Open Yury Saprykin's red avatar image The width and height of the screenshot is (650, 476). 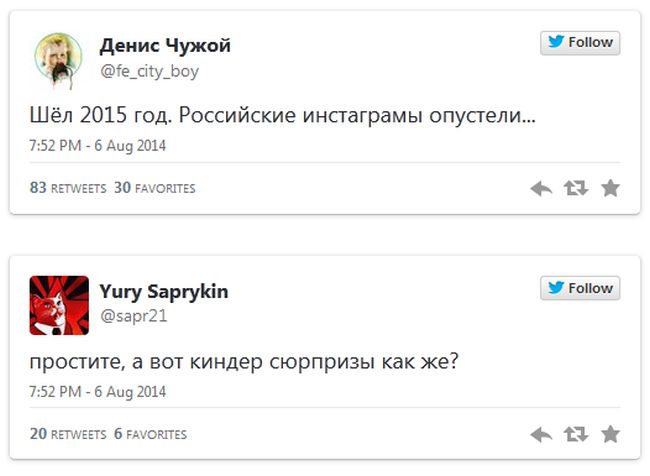tap(58, 302)
